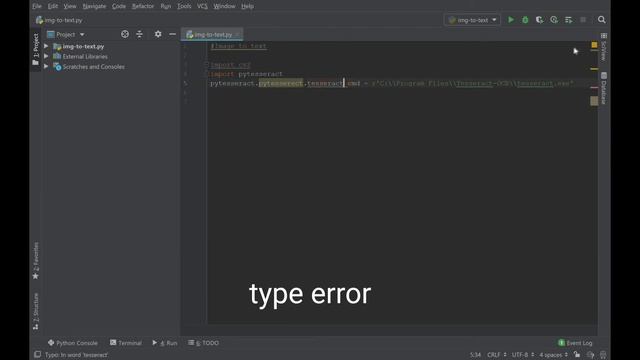Open Search Everywhere magnifier

pyautogui.click(x=602, y=20)
